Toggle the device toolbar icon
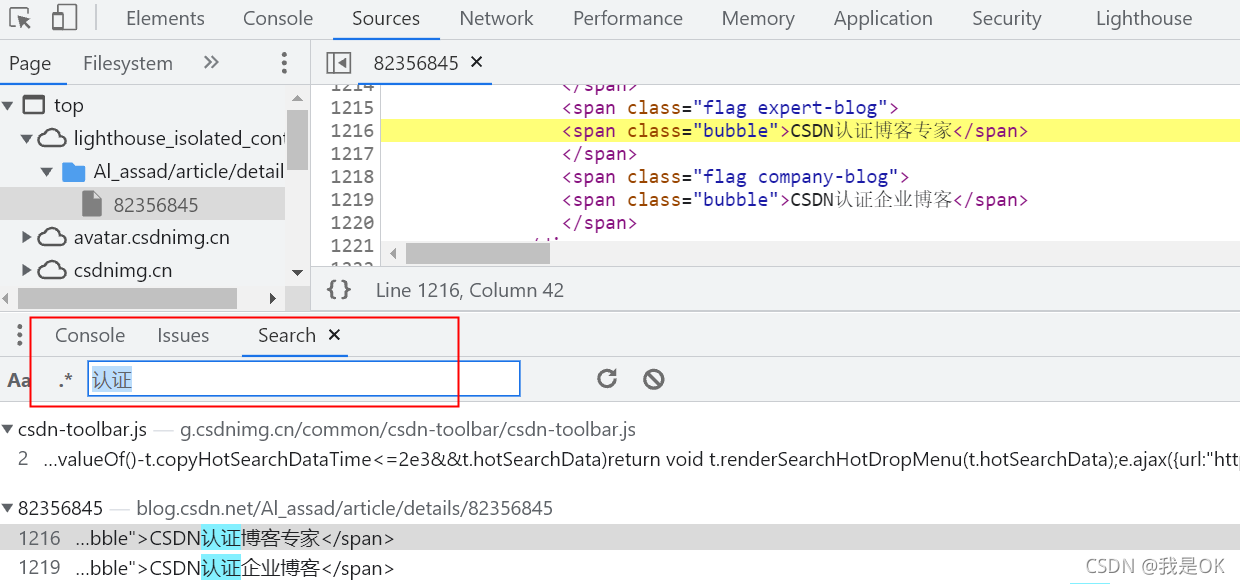This screenshot has height=584, width=1240. pyautogui.click(x=64, y=18)
